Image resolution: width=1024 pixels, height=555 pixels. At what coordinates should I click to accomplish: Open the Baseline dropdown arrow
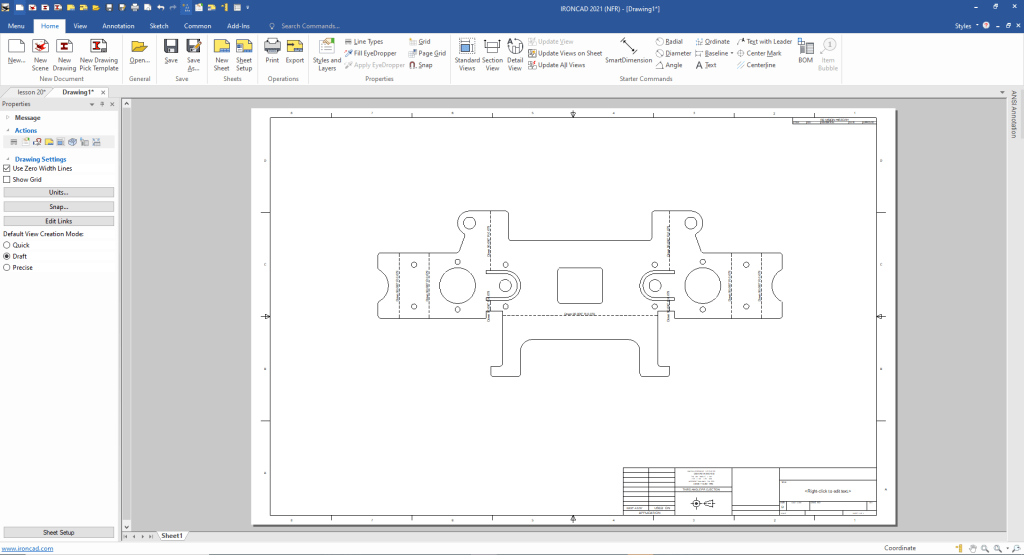732,53
